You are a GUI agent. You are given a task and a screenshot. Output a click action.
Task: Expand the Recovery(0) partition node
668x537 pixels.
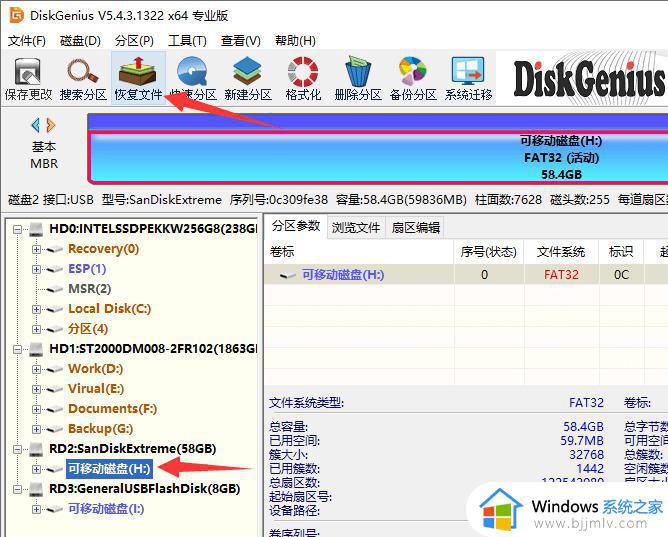[x=36, y=249]
